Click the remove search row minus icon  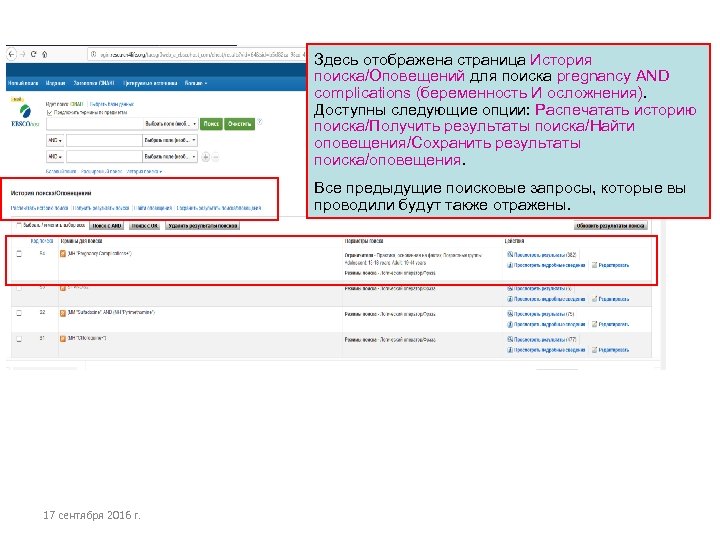215,157
